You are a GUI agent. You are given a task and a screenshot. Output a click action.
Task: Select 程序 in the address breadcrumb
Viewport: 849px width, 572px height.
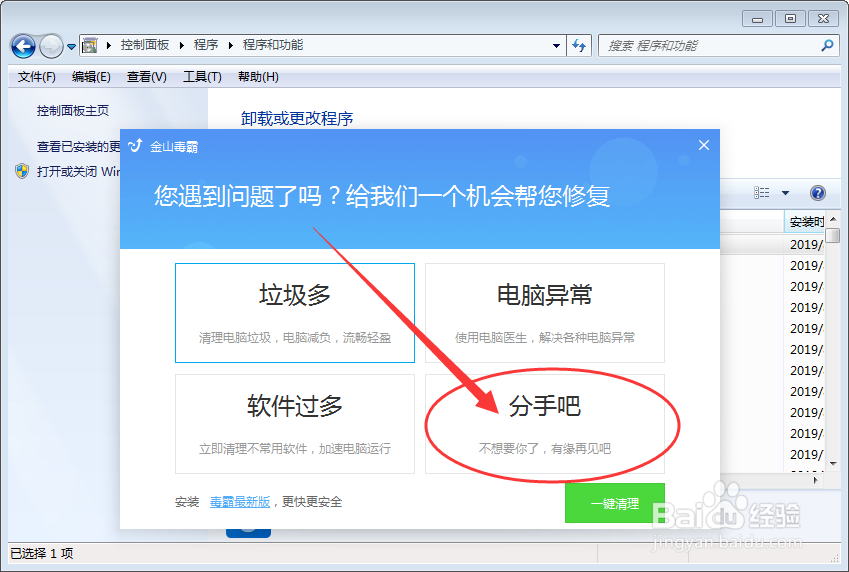coord(206,45)
